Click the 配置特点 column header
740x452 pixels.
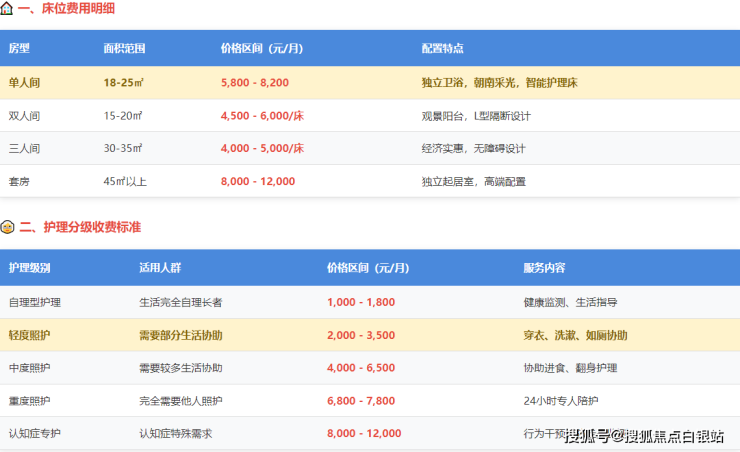[x=442, y=48]
